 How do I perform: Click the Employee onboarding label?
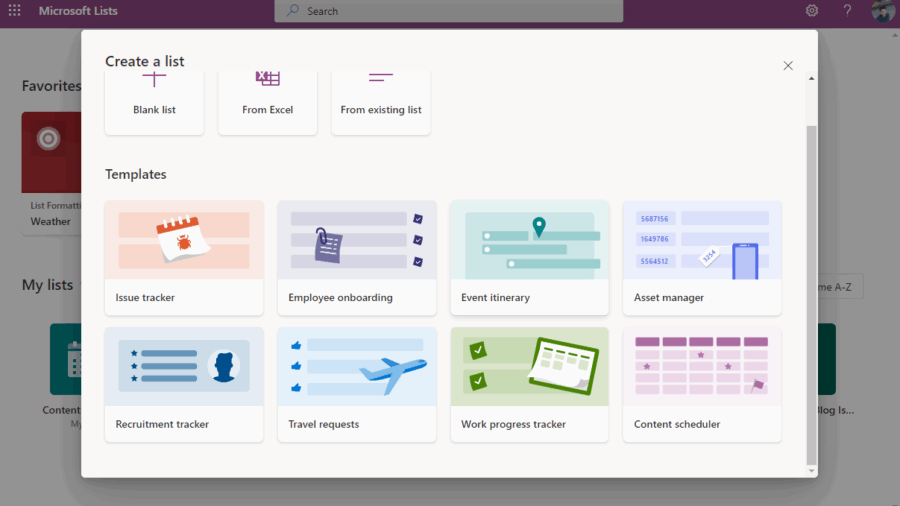[340, 297]
